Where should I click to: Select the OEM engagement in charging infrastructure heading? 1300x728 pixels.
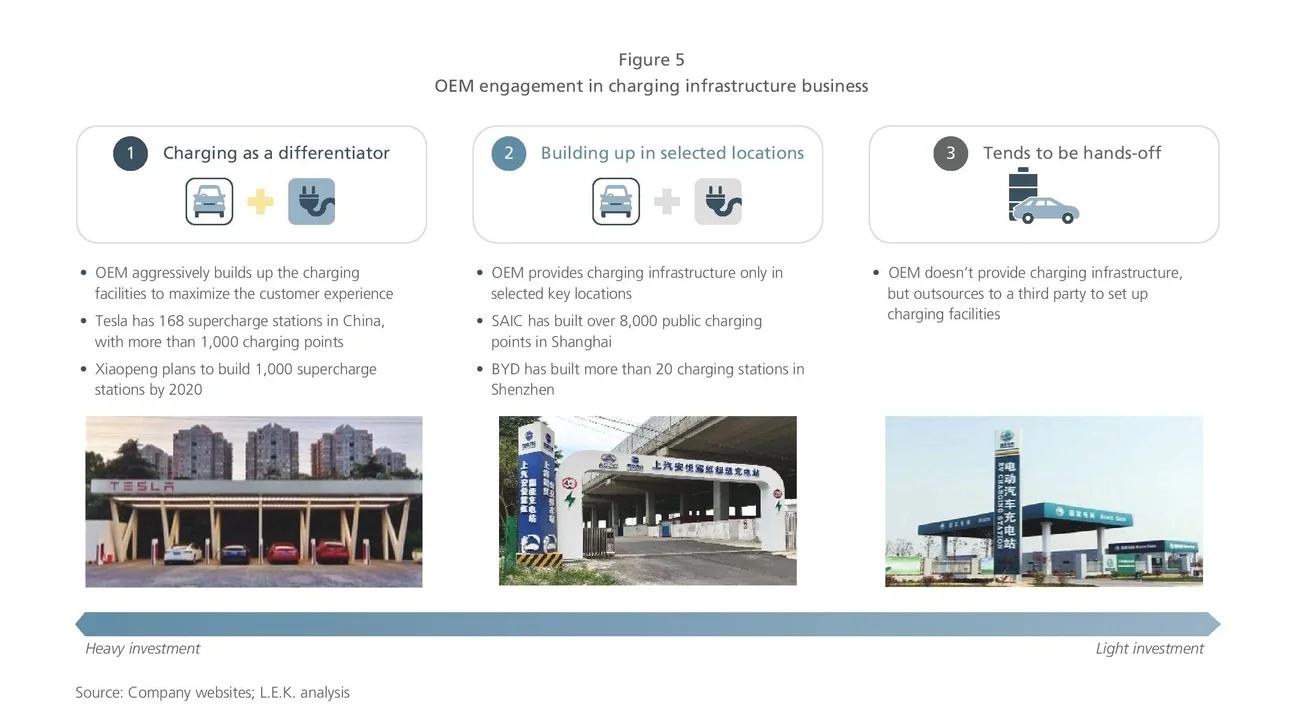click(651, 85)
